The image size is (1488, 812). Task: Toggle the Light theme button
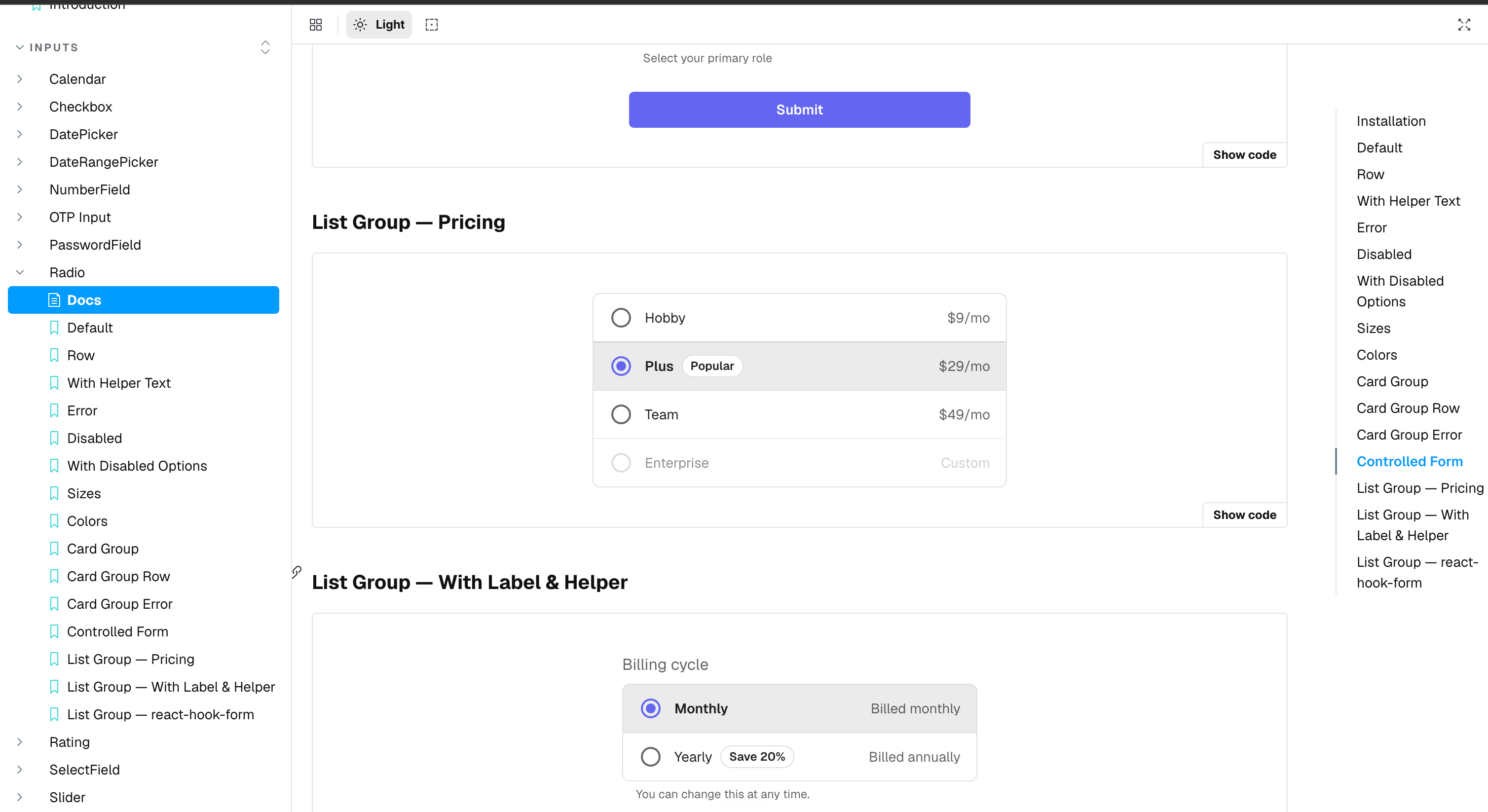[x=379, y=25]
